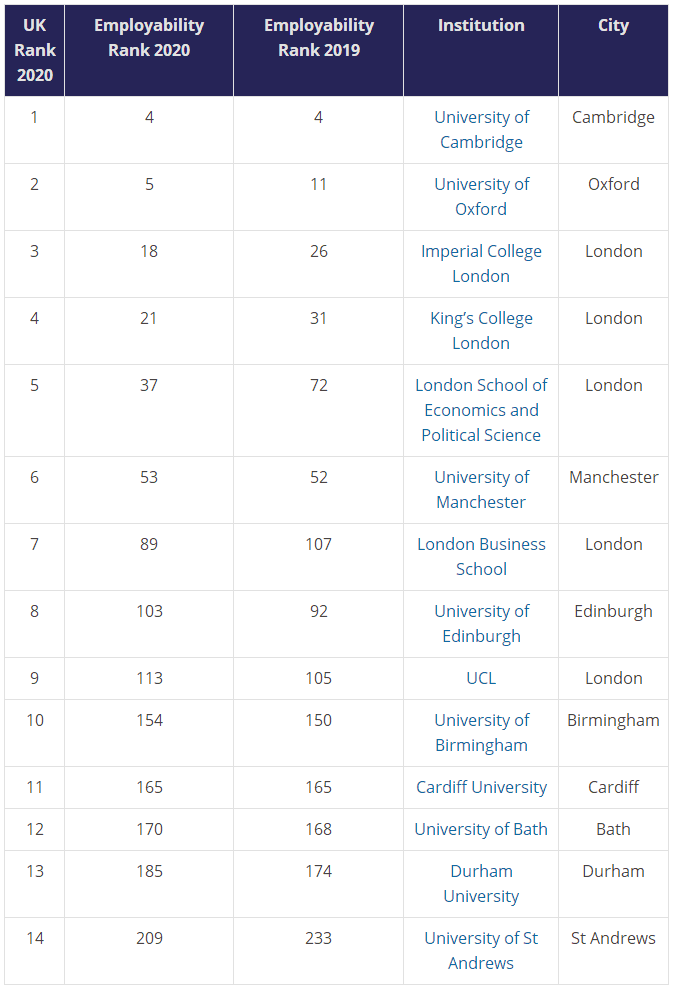The height and width of the screenshot is (991, 674).
Task: Open the University of Manchester link
Action: pyautogui.click(x=481, y=490)
